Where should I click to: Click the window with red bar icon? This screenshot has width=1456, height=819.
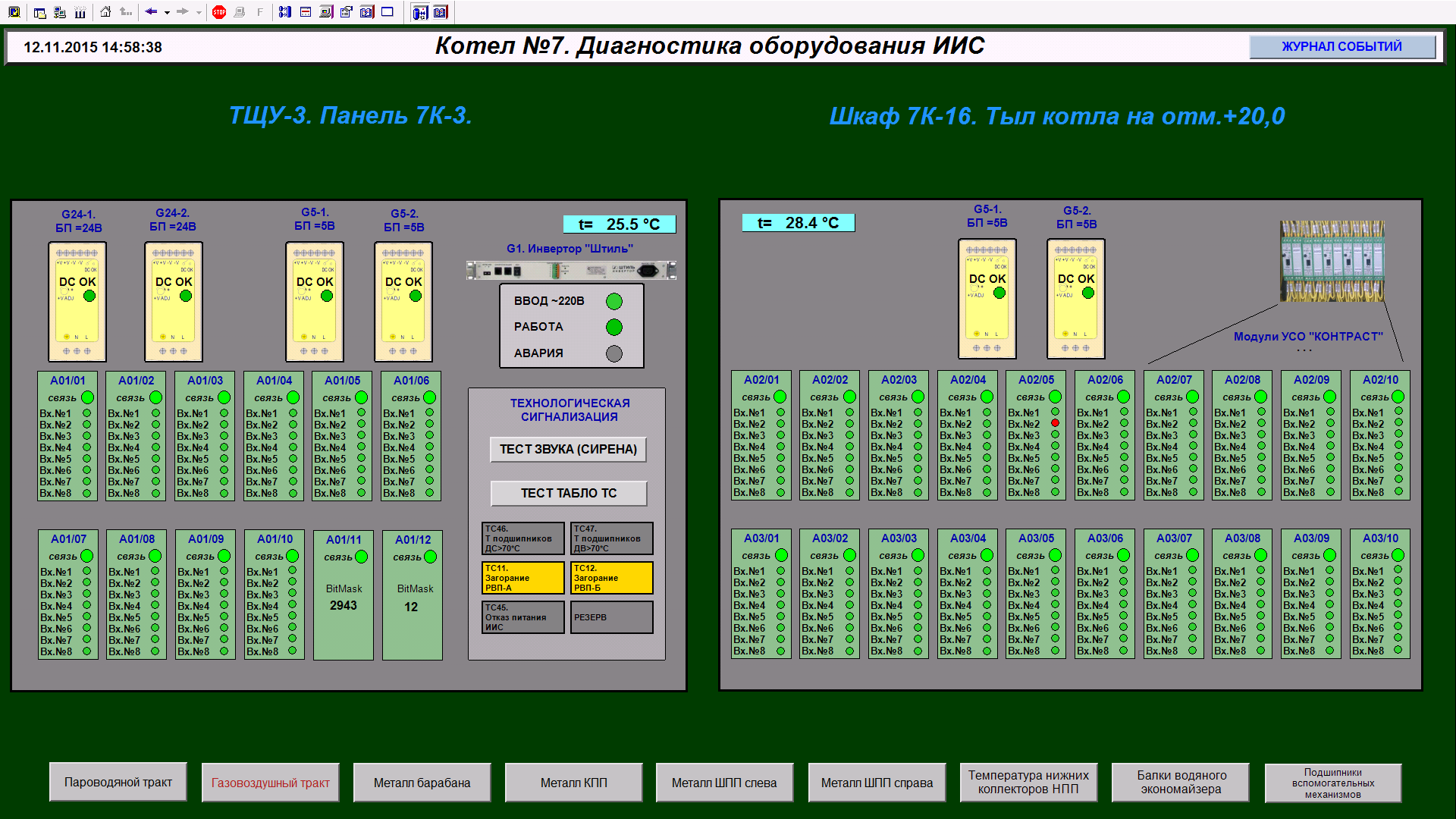pos(306,12)
